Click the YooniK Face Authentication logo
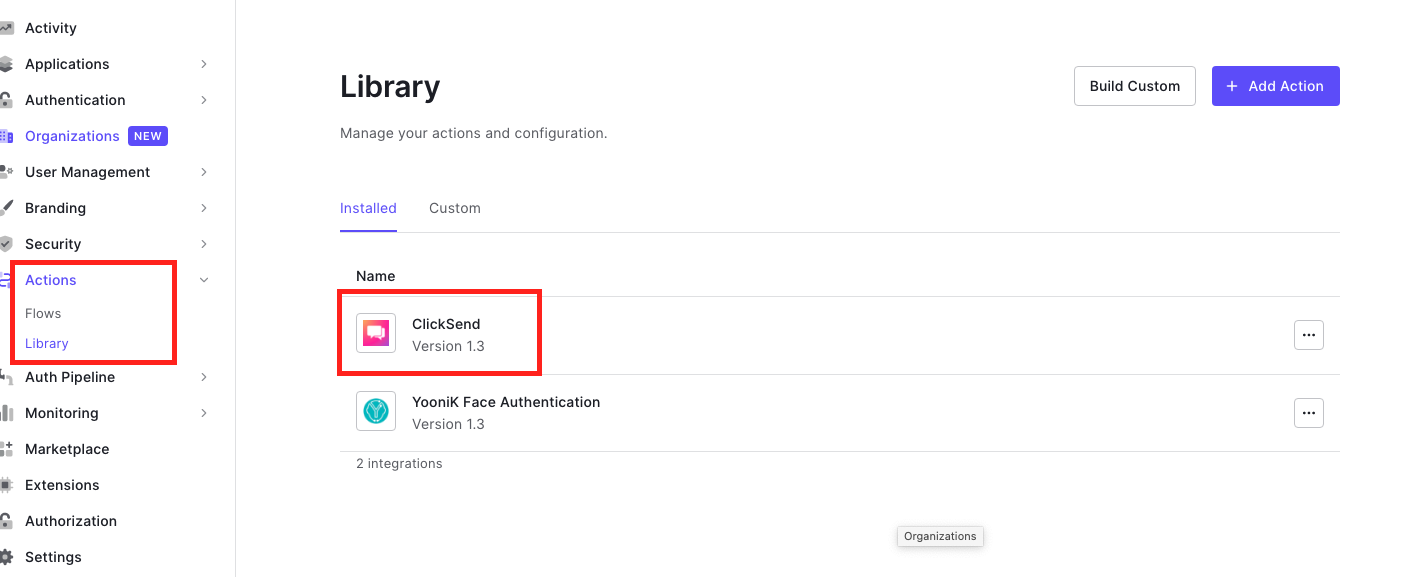The image size is (1402, 577). point(375,411)
